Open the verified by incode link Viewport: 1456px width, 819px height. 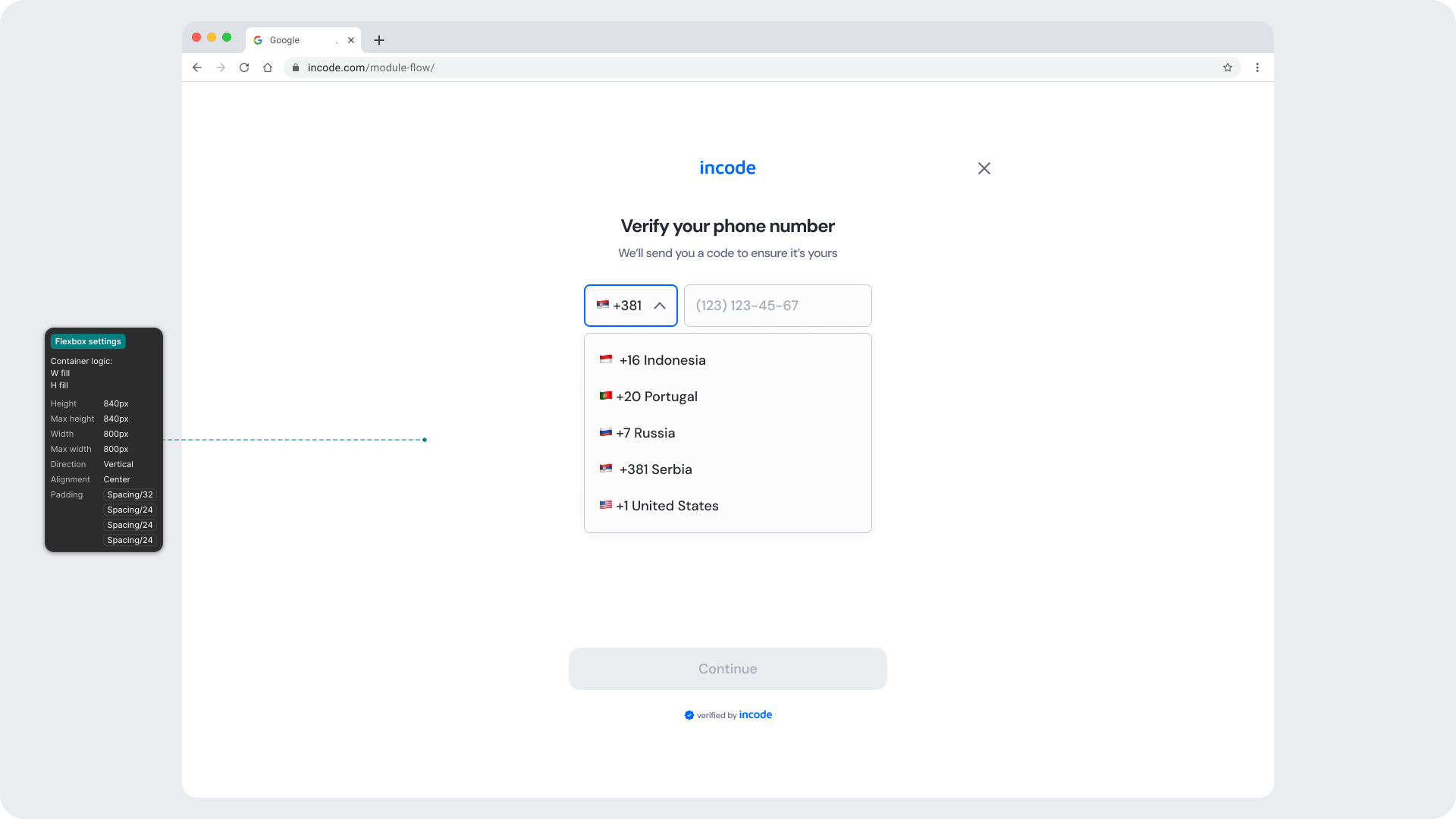point(728,715)
